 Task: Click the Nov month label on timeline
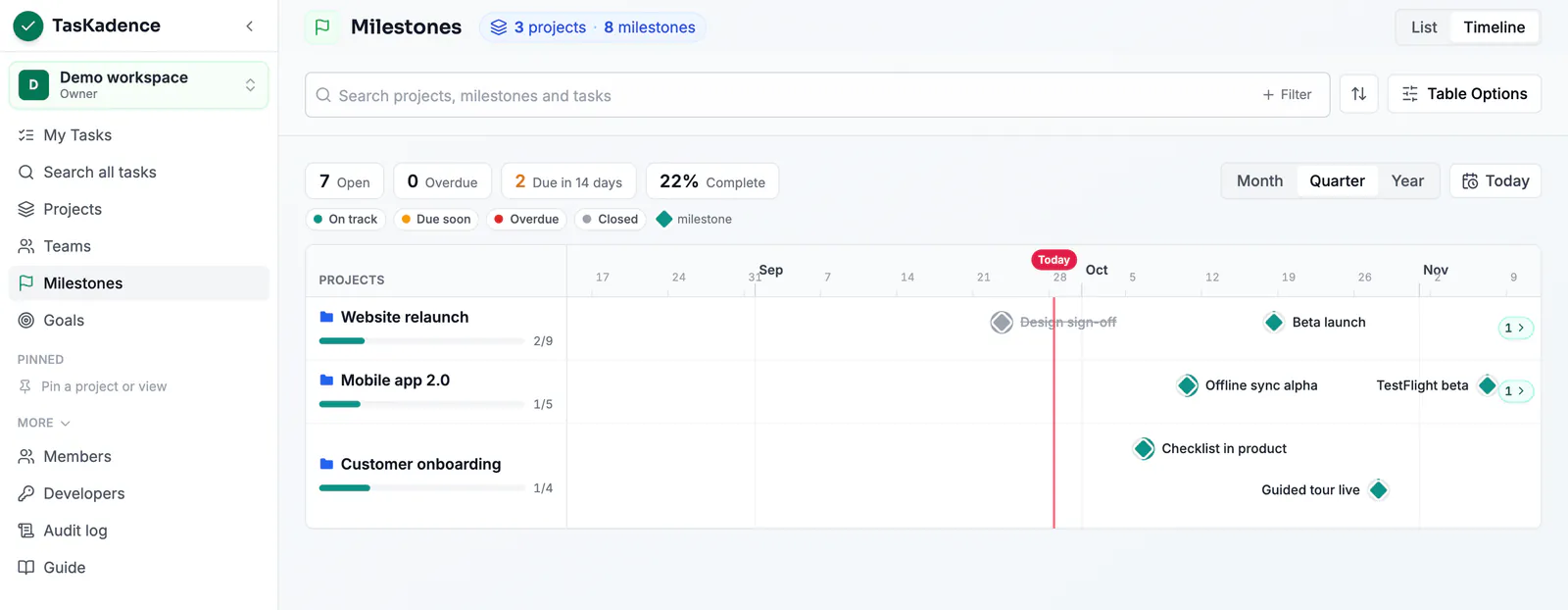[1436, 270]
